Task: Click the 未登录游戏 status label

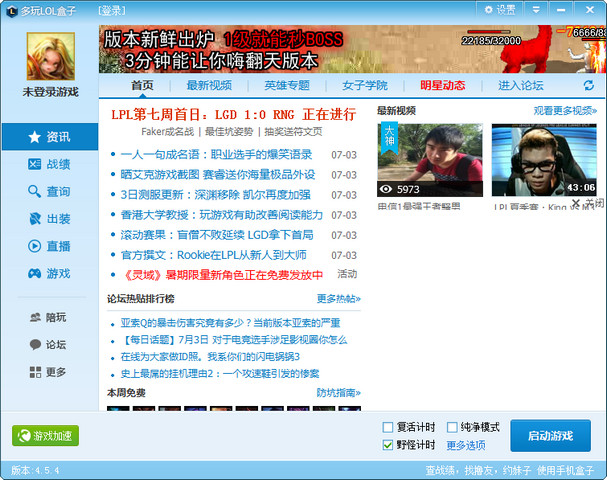Action: pyautogui.click(x=51, y=92)
